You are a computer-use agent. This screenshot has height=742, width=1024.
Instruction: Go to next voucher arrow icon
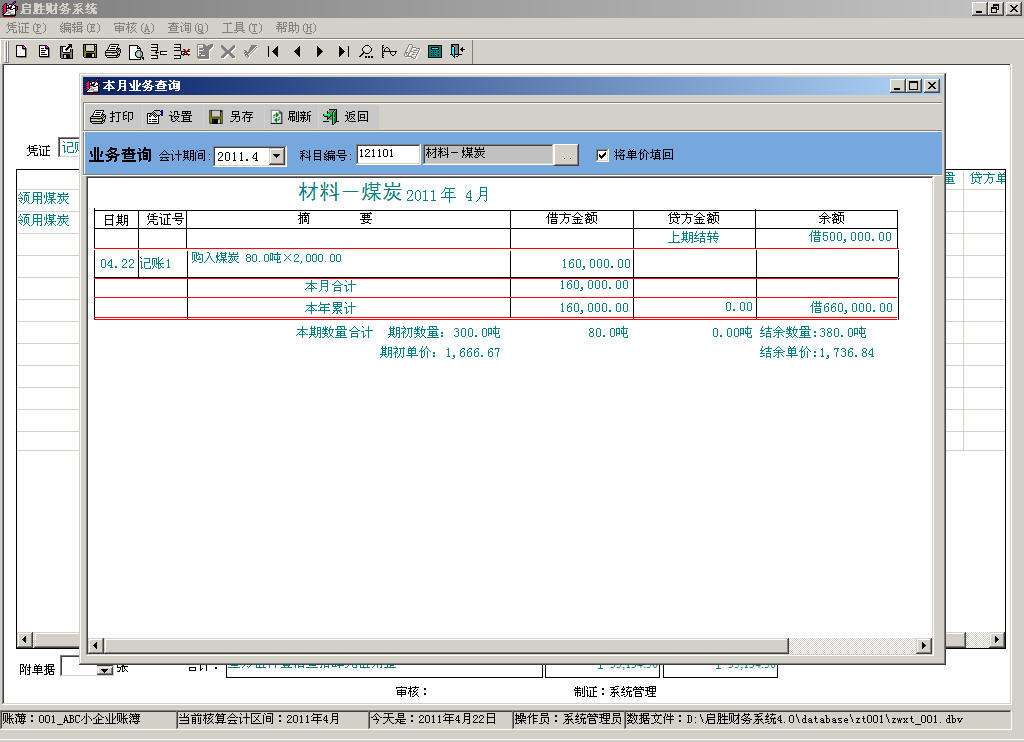[x=319, y=52]
